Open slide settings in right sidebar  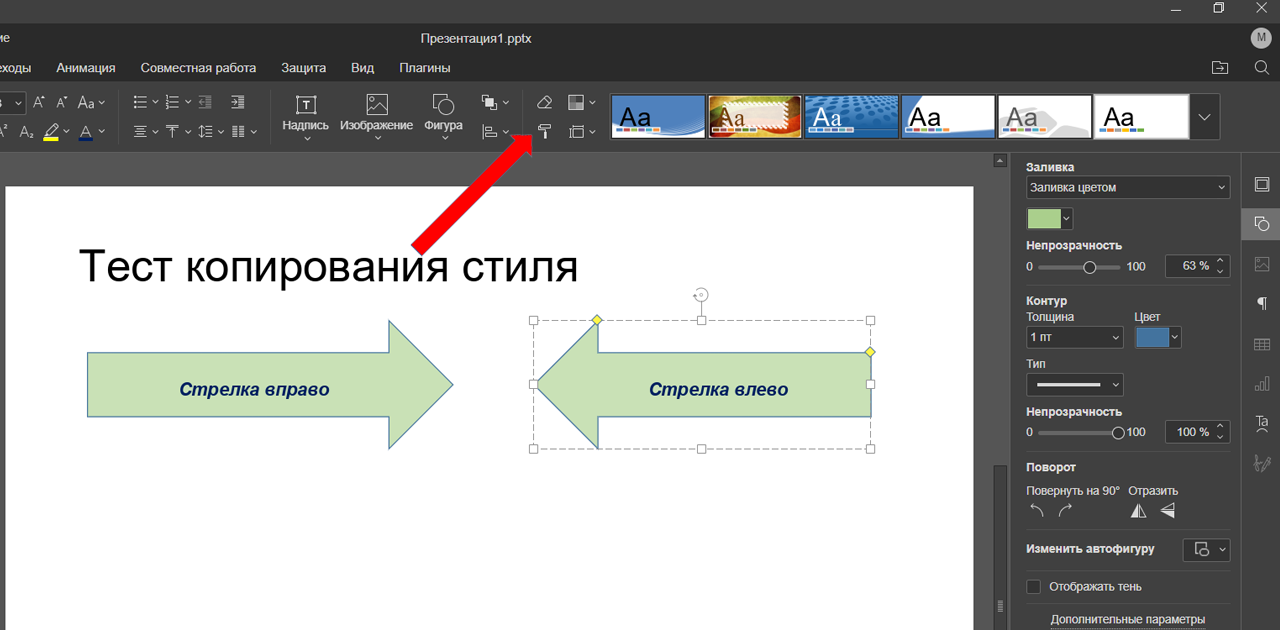(x=1261, y=185)
